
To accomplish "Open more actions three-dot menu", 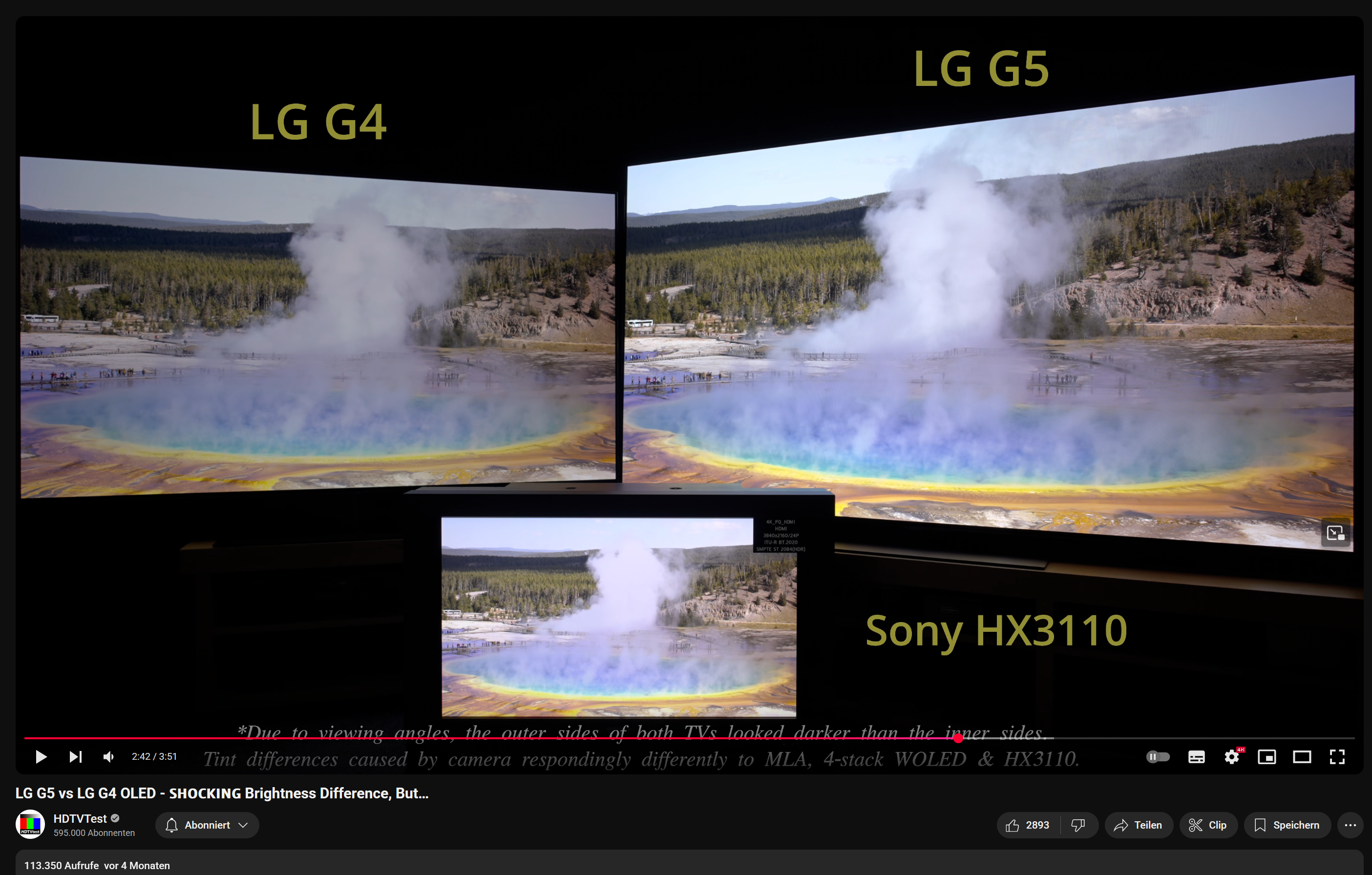I will pos(1350,825).
